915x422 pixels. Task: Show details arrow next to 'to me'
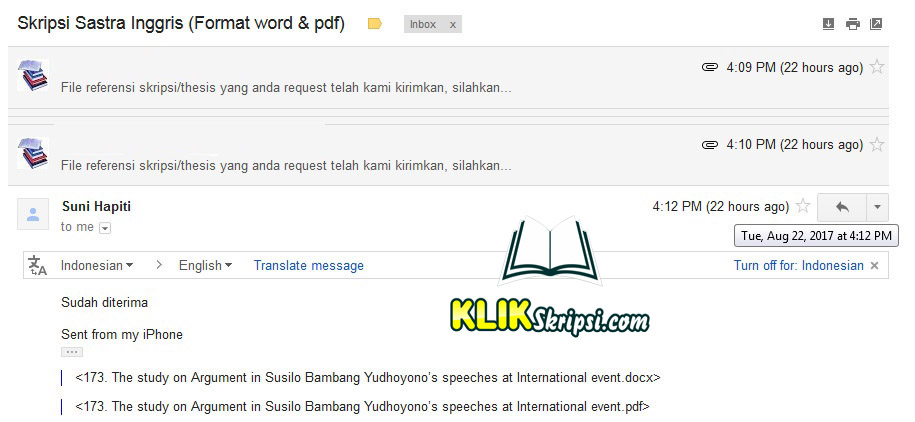pos(105,228)
